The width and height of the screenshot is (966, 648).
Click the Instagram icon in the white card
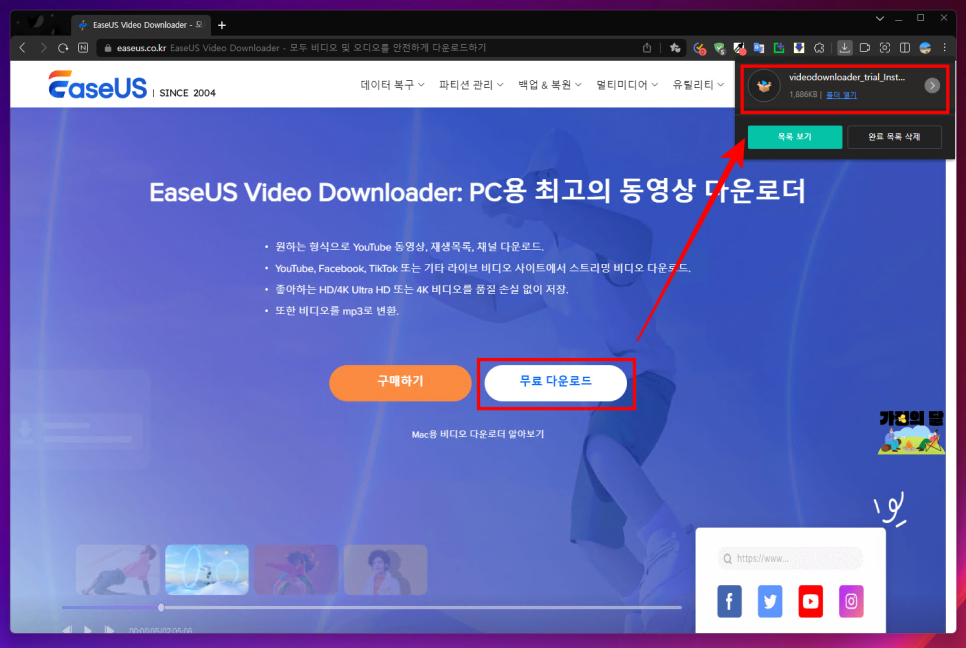point(851,601)
